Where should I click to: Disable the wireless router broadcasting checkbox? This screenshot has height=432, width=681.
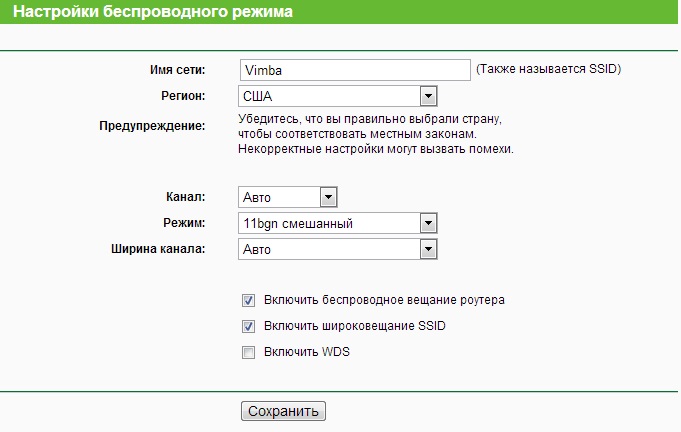[247, 300]
